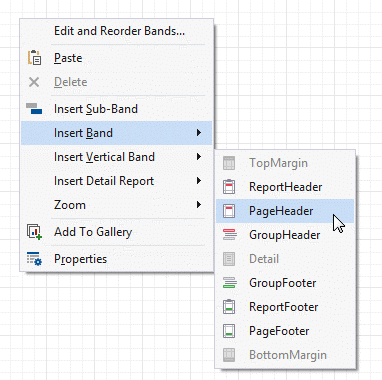
Task: Select BottomMargin in the band submenu
Action: (285, 355)
